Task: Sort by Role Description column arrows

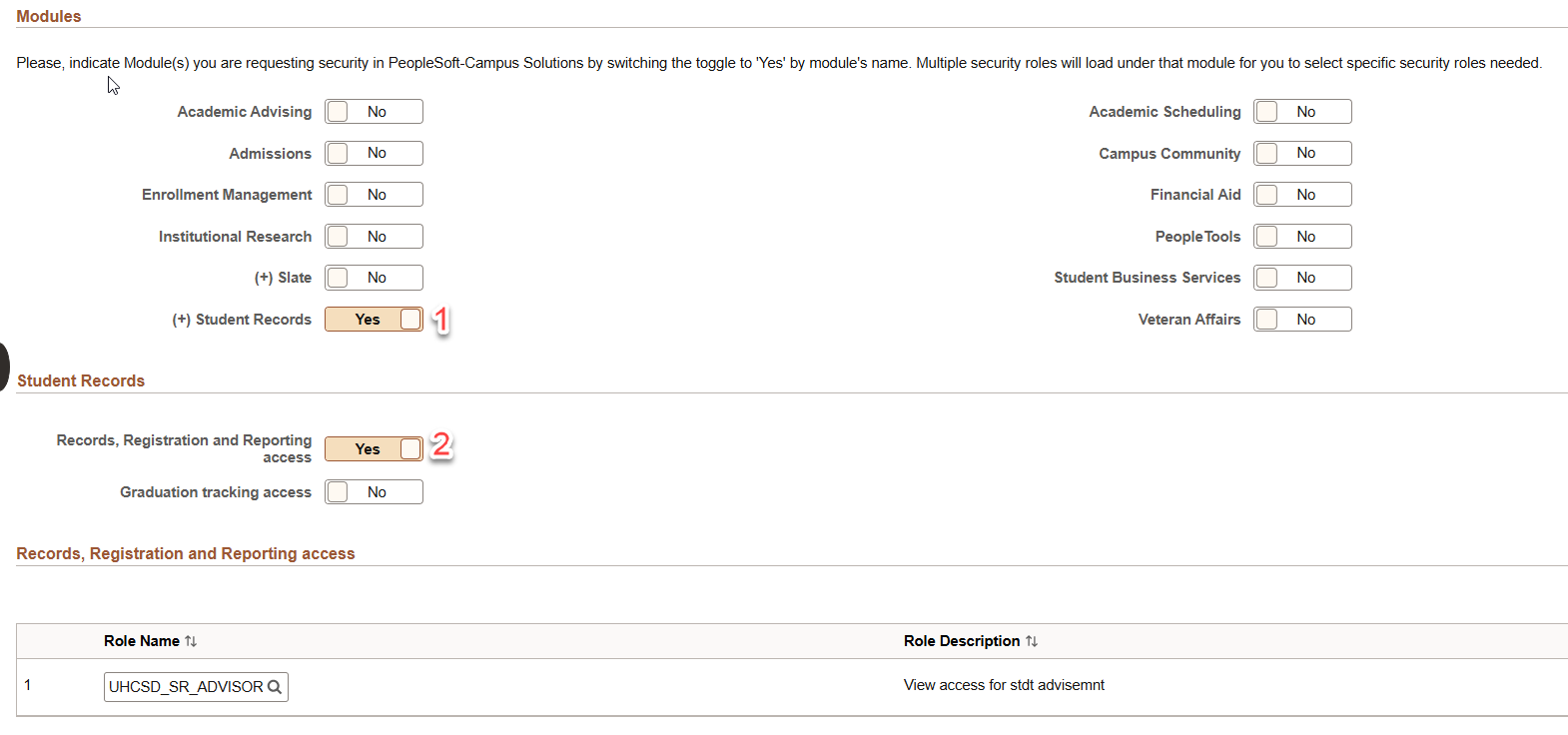Action: (x=1032, y=641)
